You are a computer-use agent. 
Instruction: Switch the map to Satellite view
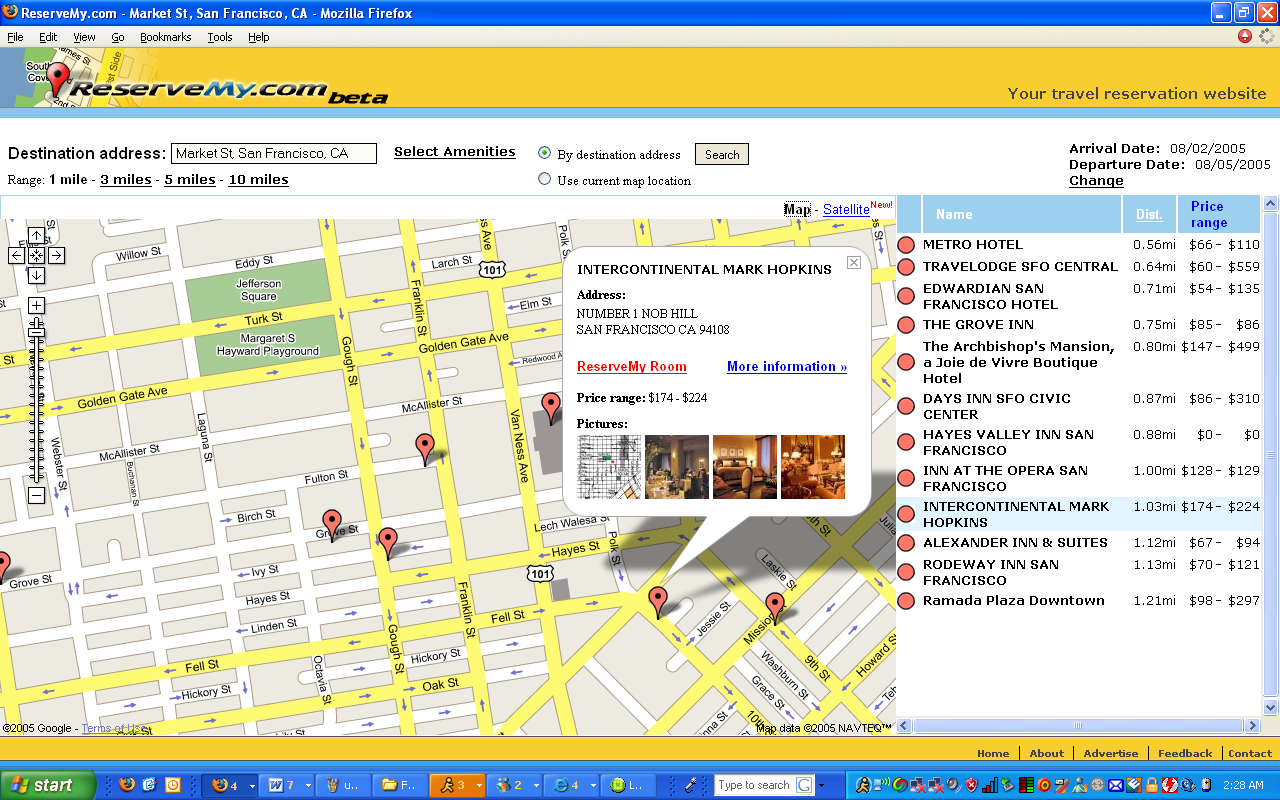pyautogui.click(x=846, y=210)
